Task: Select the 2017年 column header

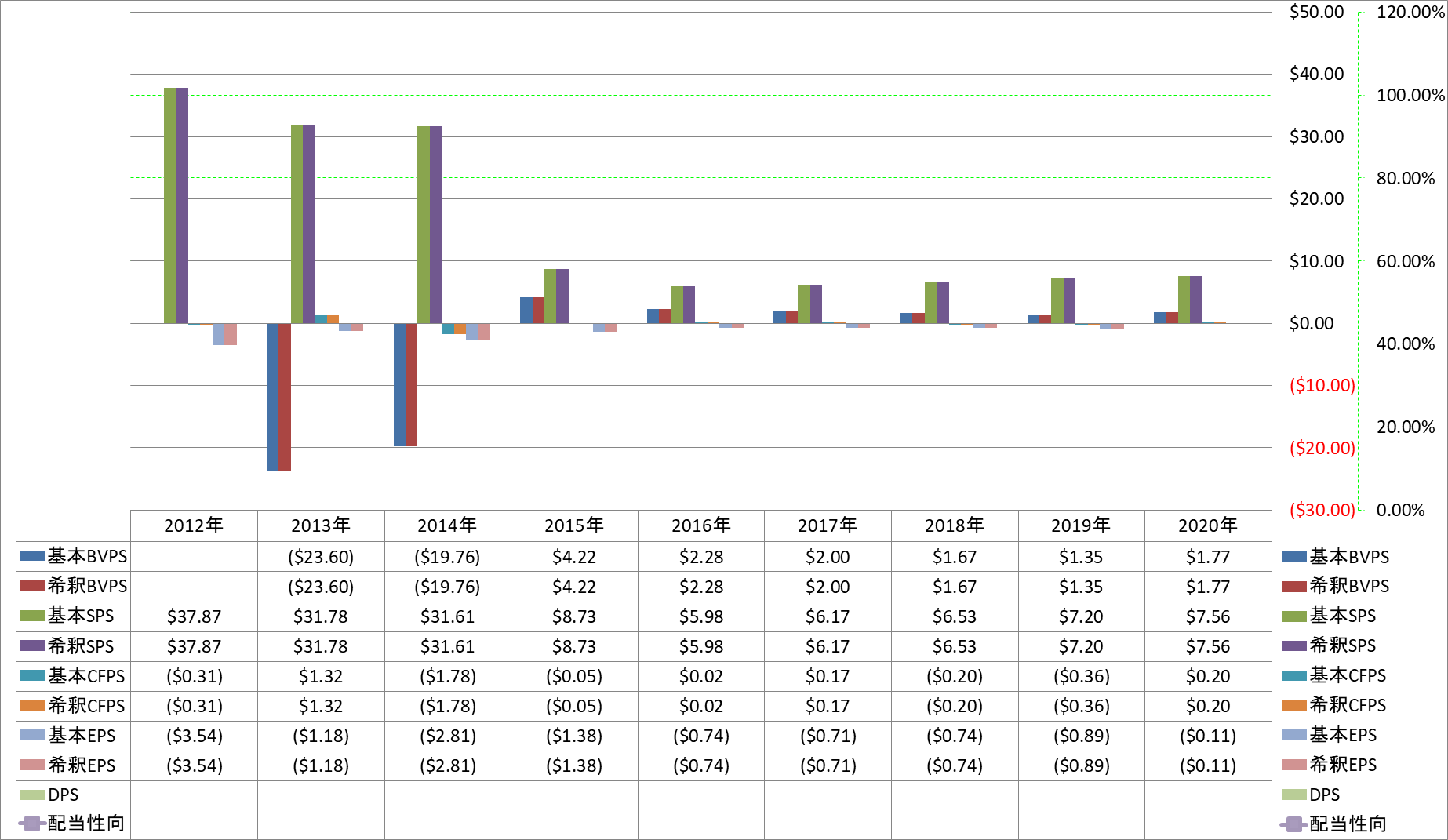Action: coord(828,525)
